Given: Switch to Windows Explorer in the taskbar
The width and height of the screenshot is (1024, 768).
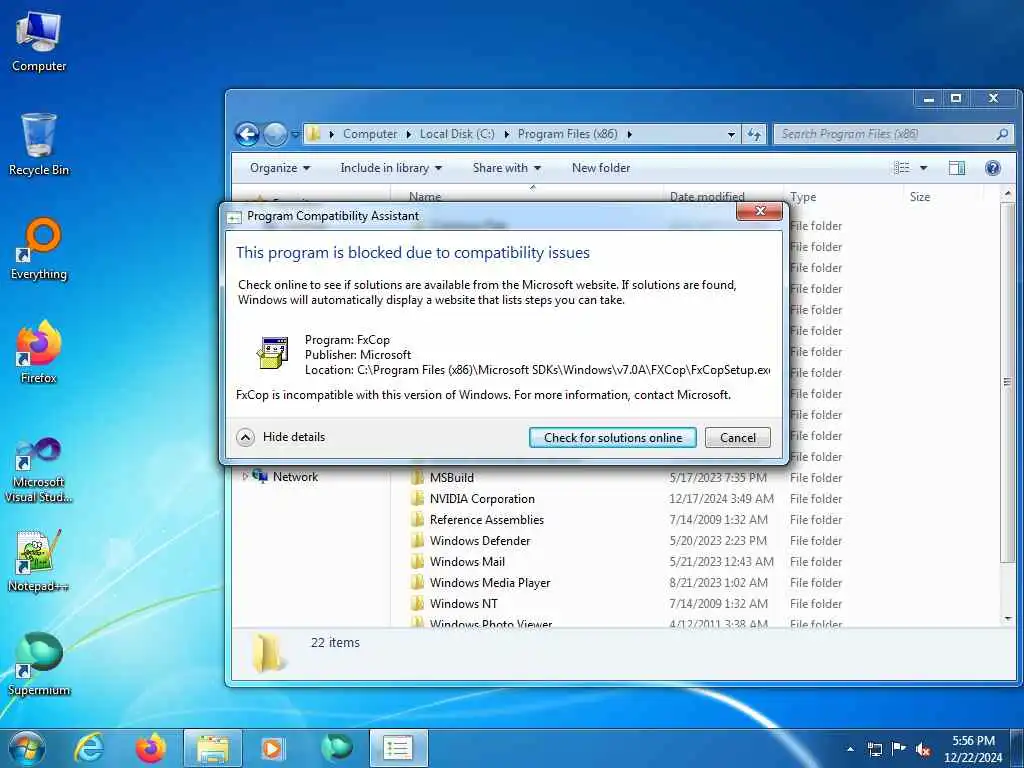Looking at the screenshot, I should (213, 748).
